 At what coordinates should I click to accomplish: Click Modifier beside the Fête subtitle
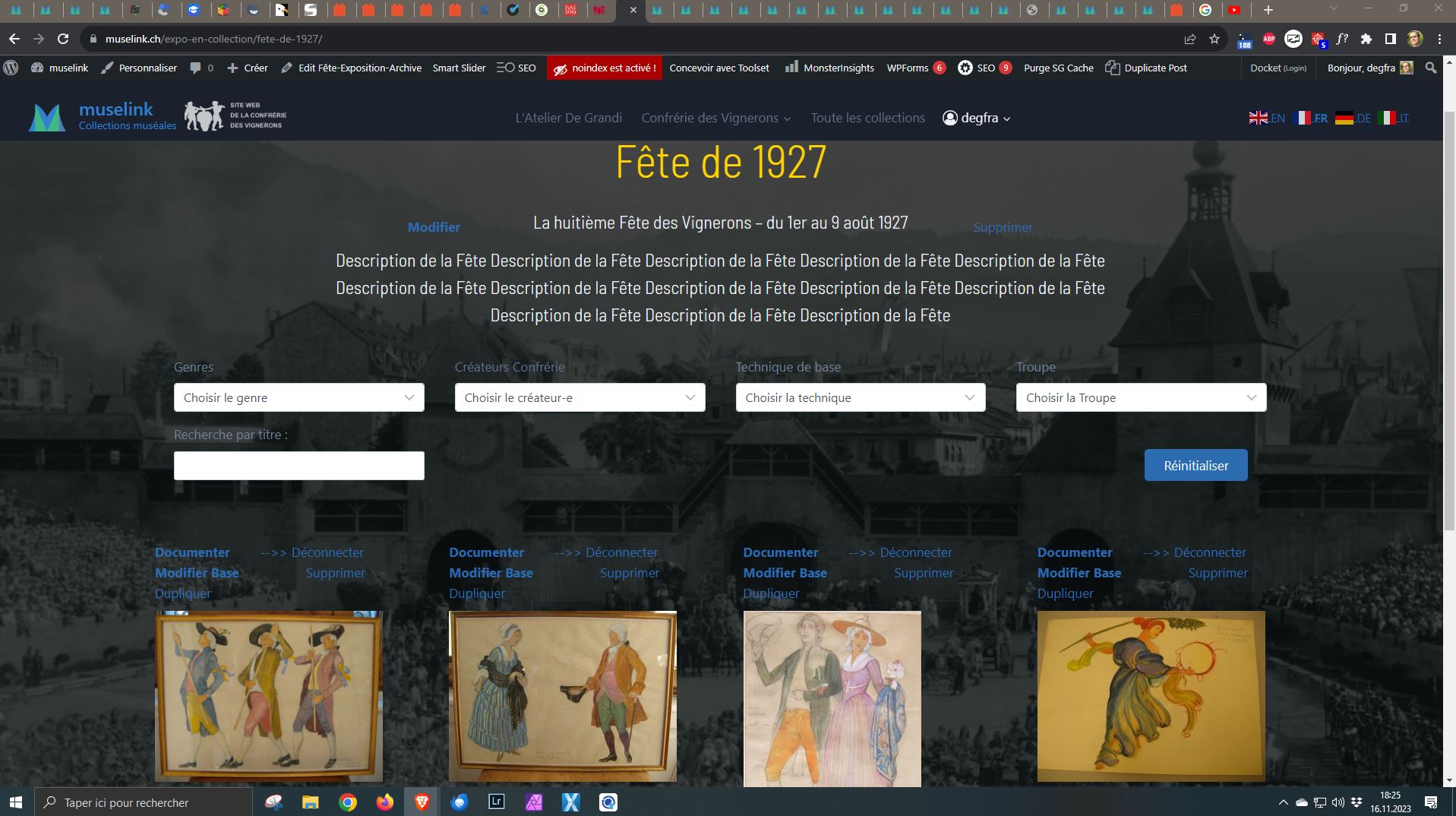pos(434,227)
